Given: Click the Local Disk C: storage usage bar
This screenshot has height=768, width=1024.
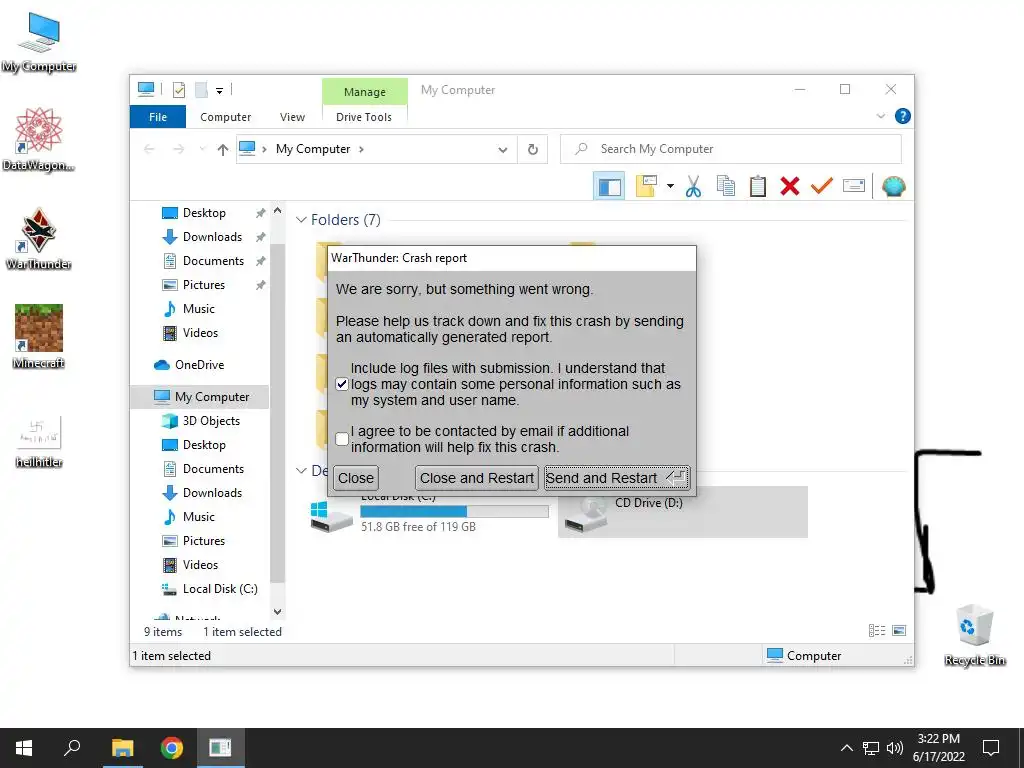Looking at the screenshot, I should tap(455, 511).
